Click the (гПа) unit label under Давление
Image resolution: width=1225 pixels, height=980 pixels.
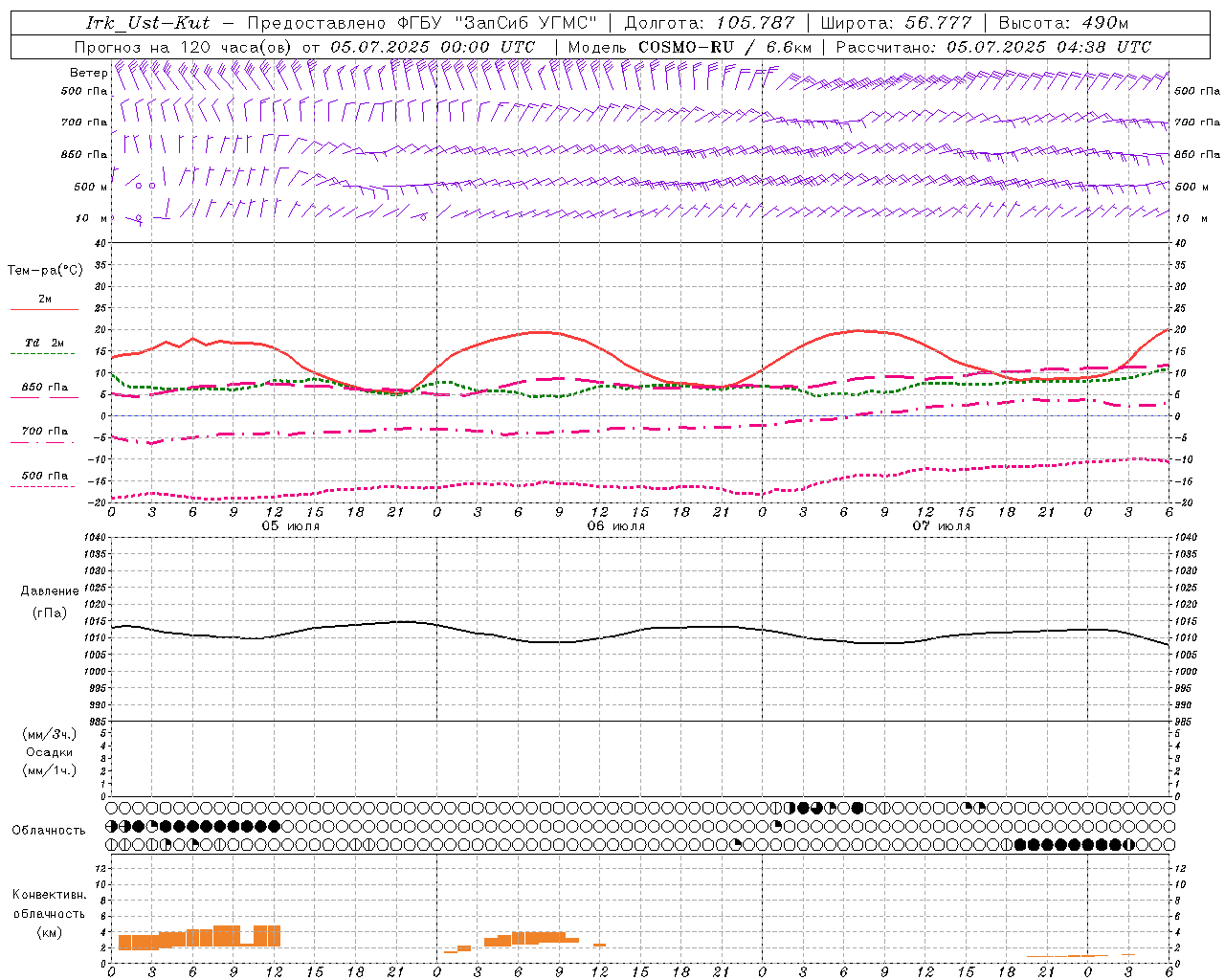point(50,612)
